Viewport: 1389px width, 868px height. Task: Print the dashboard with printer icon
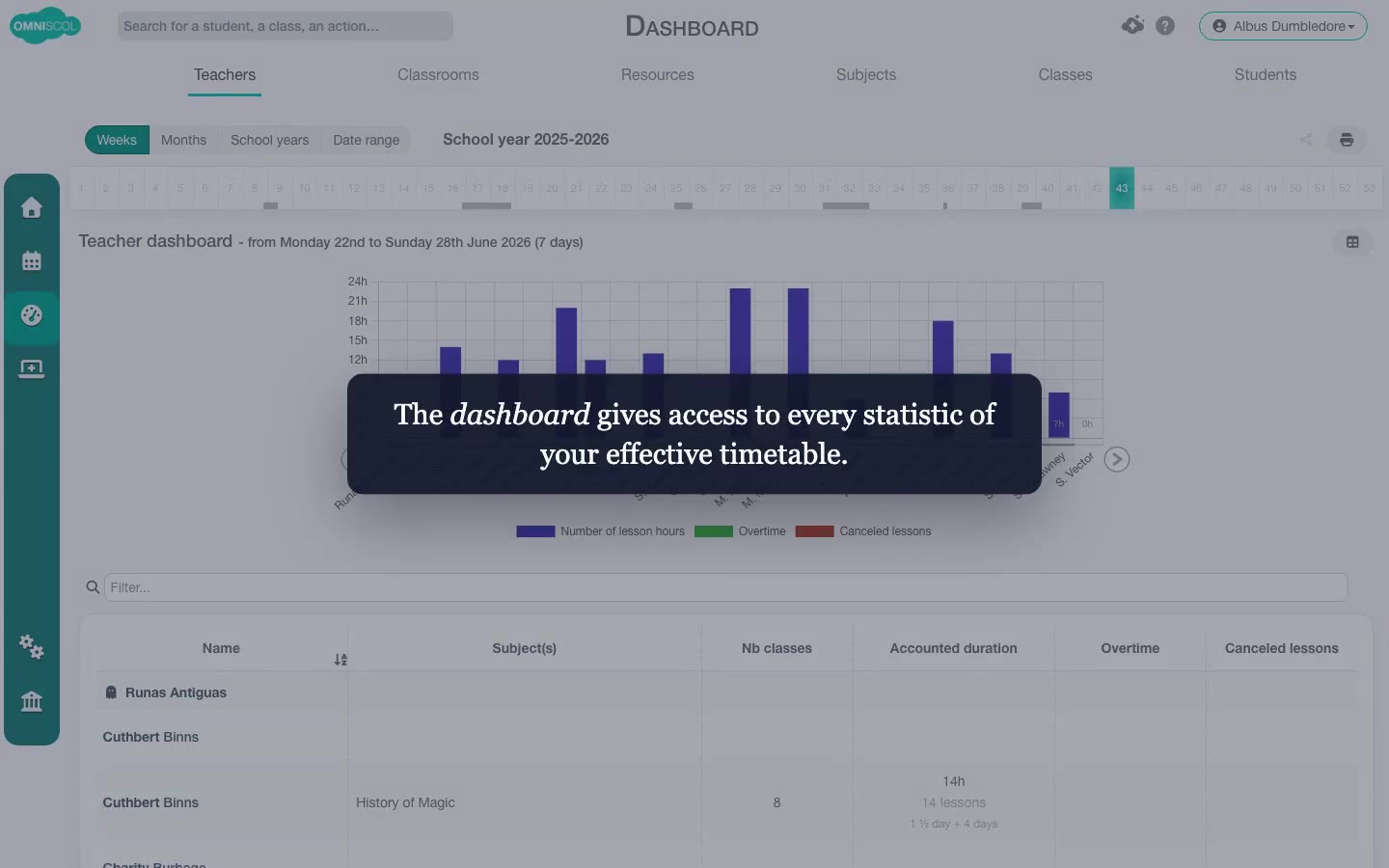click(1347, 140)
